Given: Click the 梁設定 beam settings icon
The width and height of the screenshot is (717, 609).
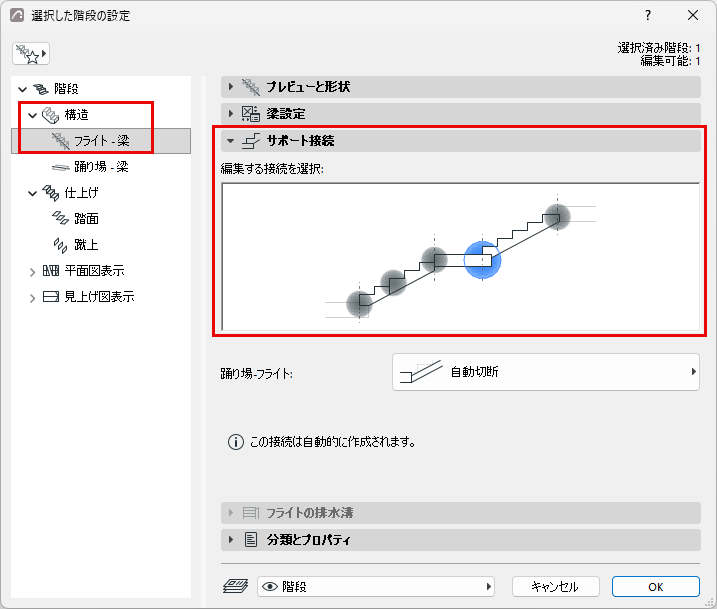Looking at the screenshot, I should [251, 113].
